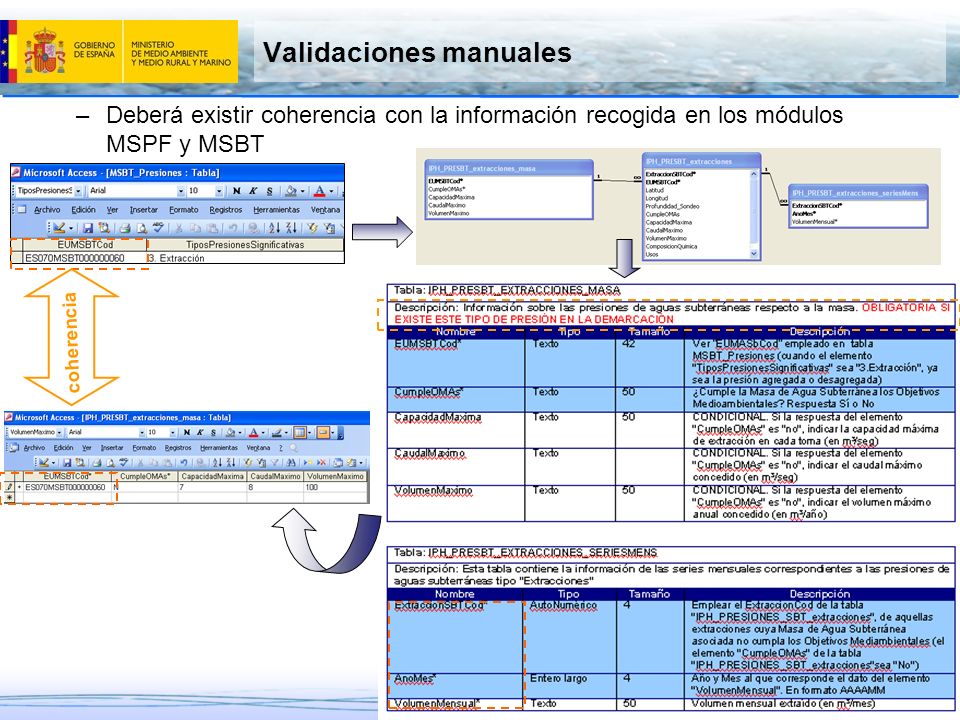Click EUMSBTCod column header in MSBT_Presiones
The height and width of the screenshot is (720, 960).
coord(84,244)
